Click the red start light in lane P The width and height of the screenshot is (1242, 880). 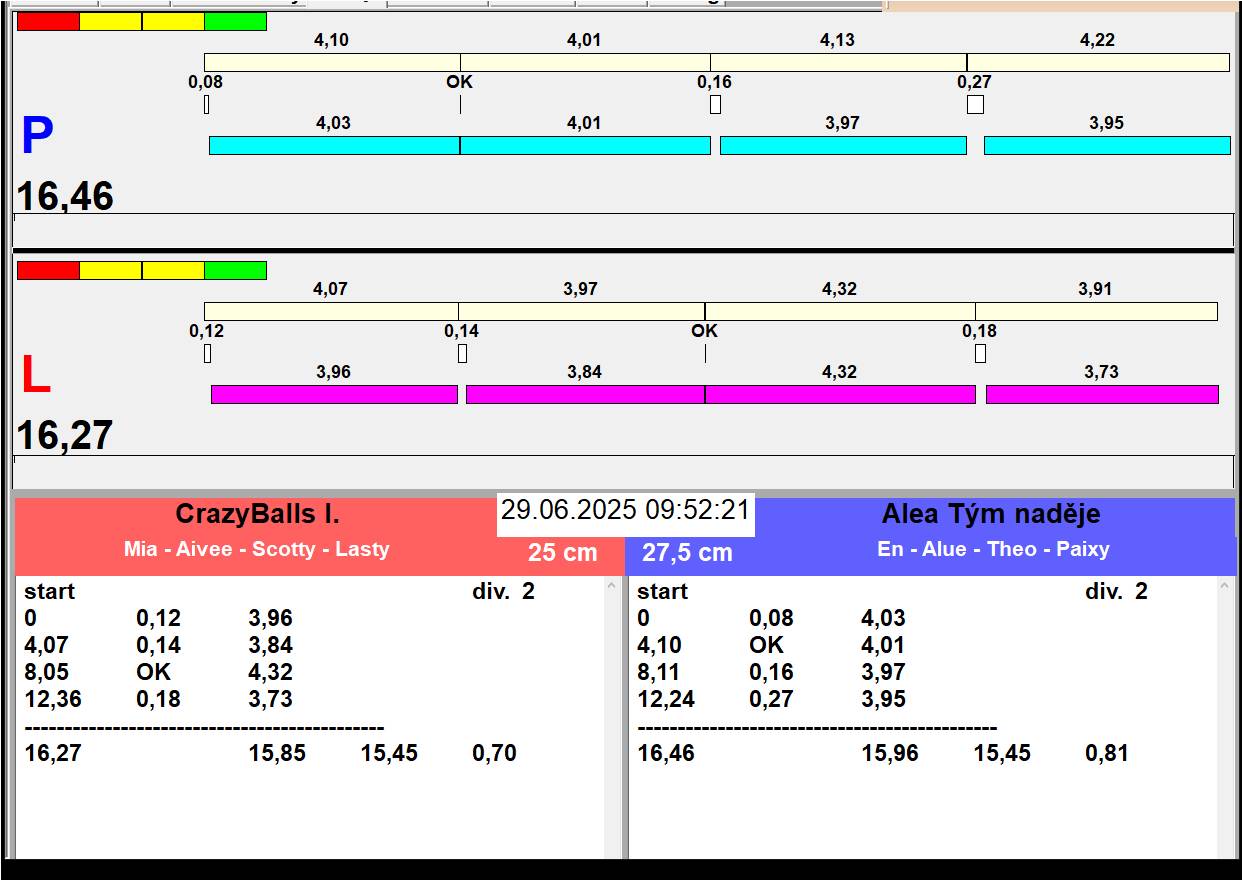click(48, 21)
